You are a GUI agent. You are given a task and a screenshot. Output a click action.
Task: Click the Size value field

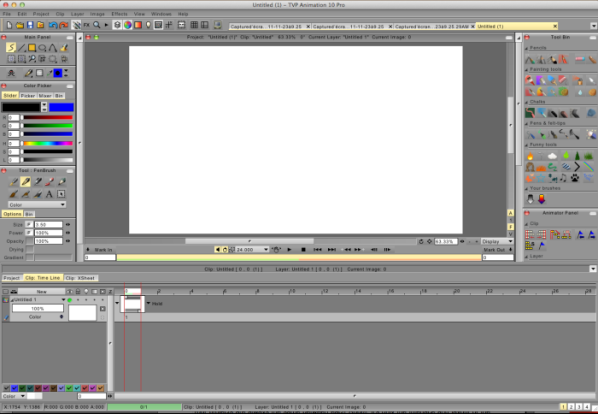(48, 225)
